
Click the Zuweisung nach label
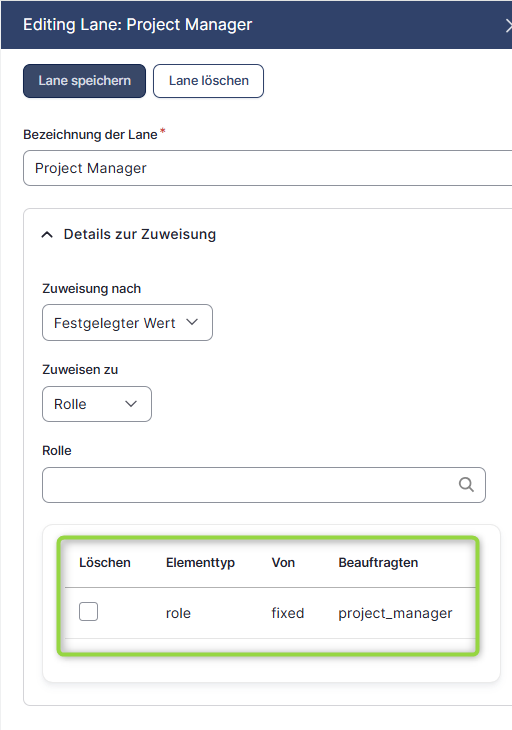[91, 289]
